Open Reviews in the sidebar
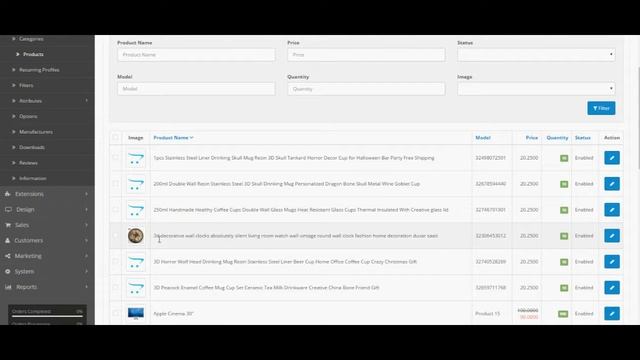640x360 pixels. click(x=28, y=163)
